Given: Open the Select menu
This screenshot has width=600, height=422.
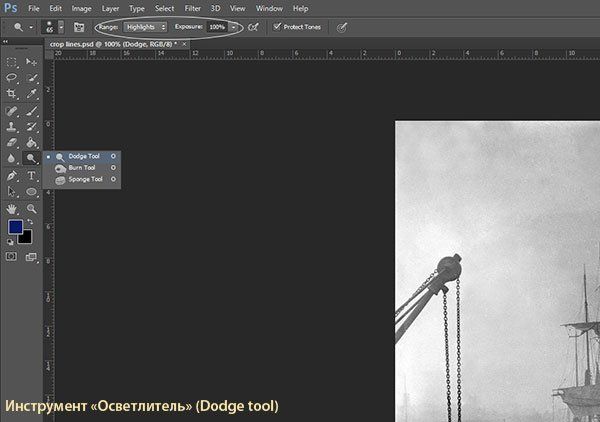Looking at the screenshot, I should [x=165, y=8].
